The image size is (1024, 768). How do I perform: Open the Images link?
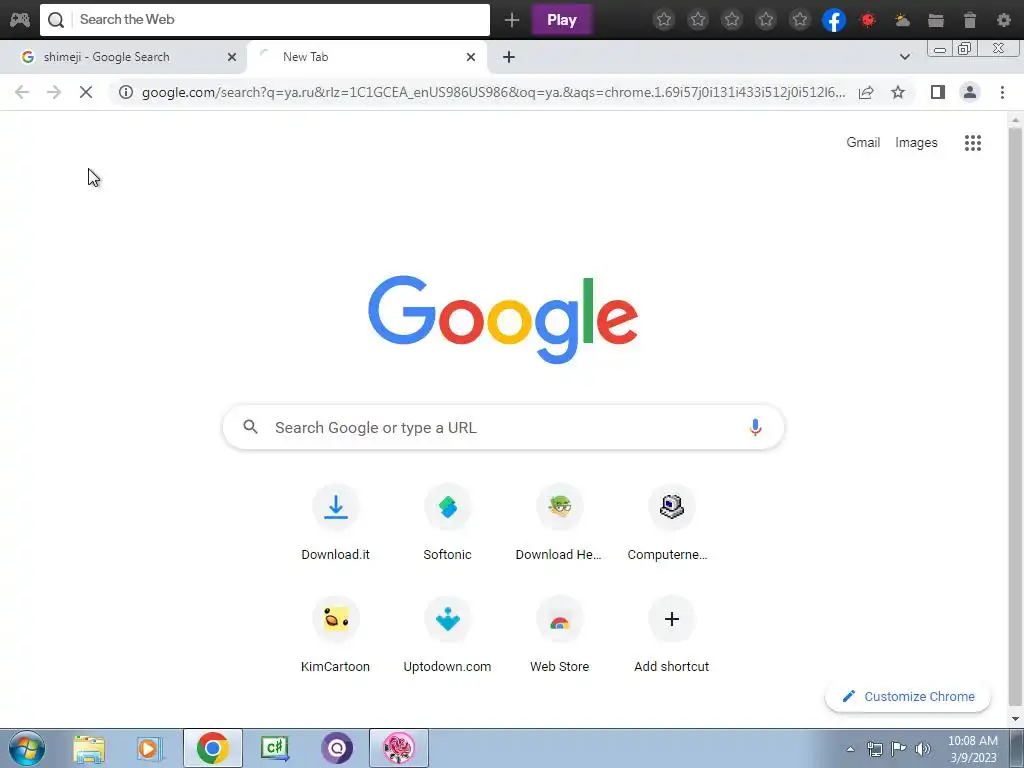pyautogui.click(x=916, y=142)
